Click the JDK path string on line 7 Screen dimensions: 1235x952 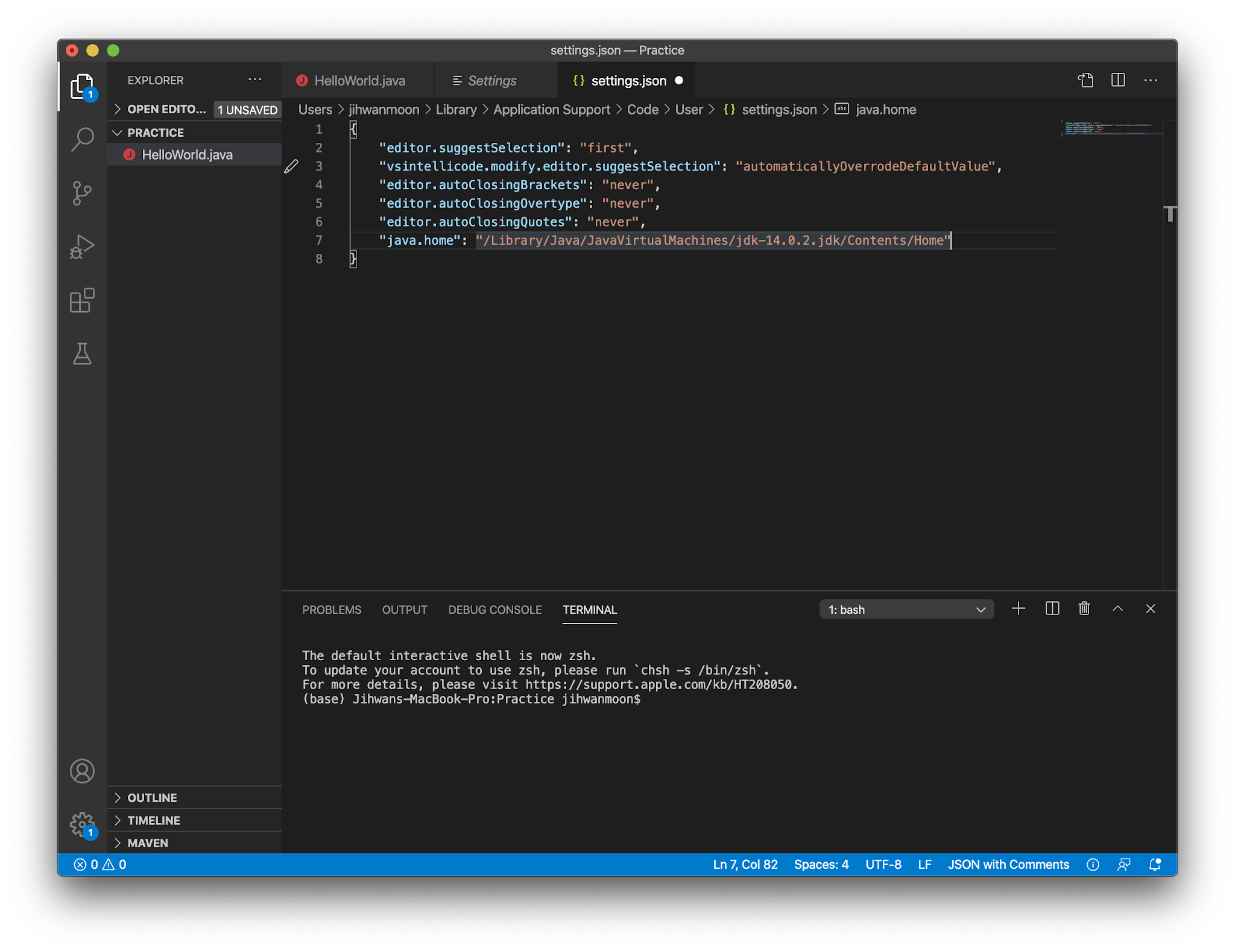[x=713, y=241]
